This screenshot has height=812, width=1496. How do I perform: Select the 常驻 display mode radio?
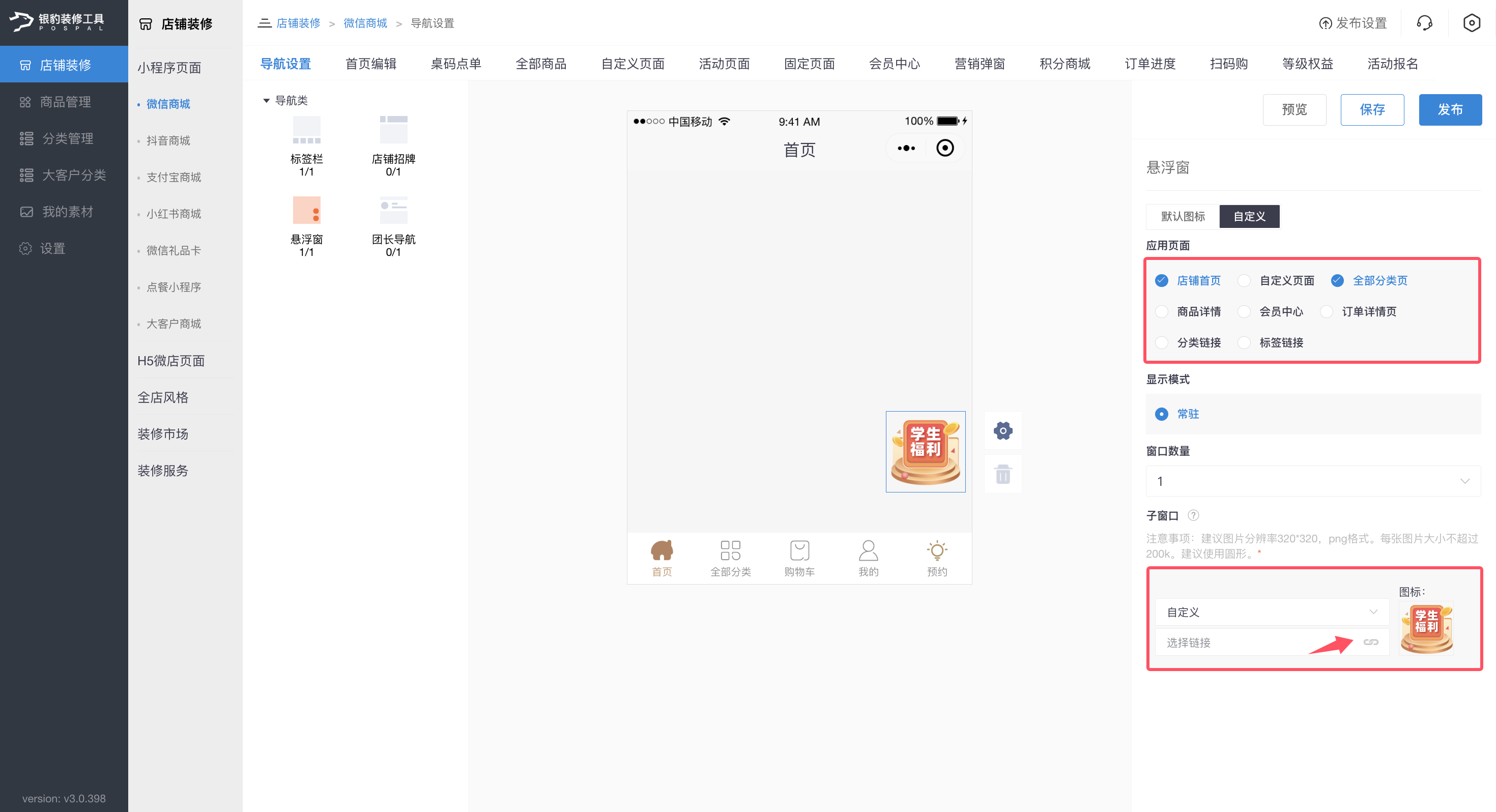pos(1162,414)
